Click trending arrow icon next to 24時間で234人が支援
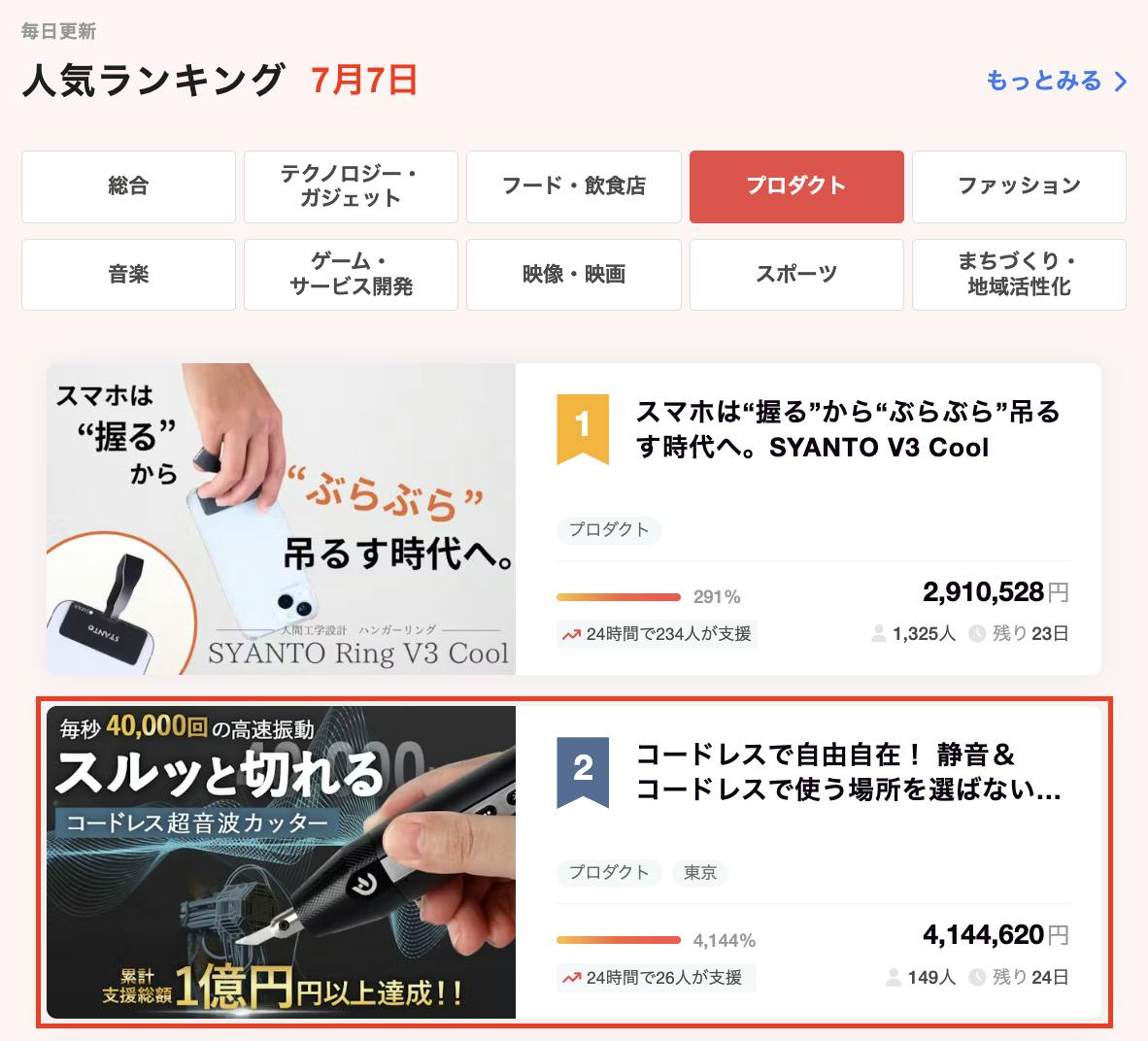The image size is (1148, 1041). [x=571, y=635]
